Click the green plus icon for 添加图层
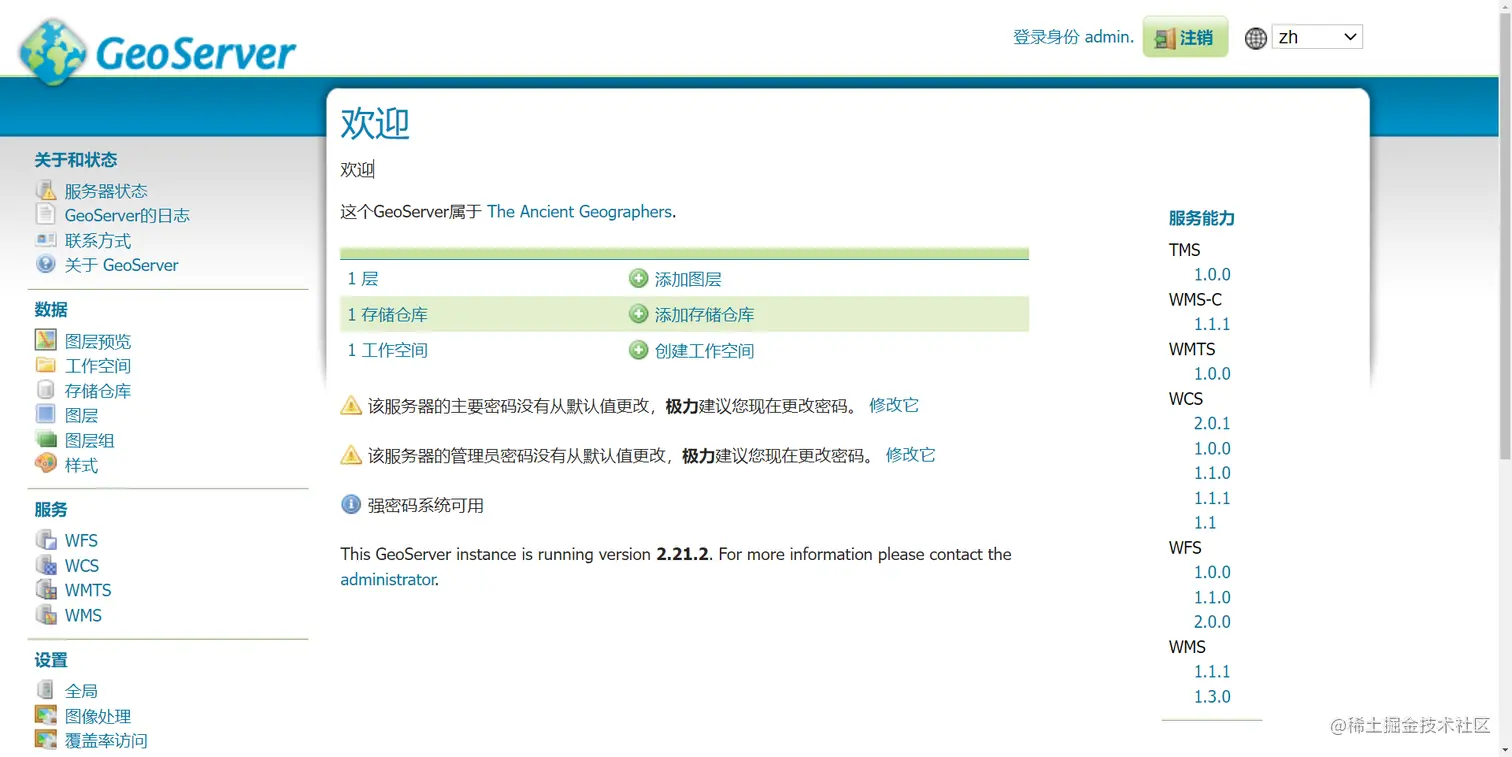1512x757 pixels. coord(638,278)
